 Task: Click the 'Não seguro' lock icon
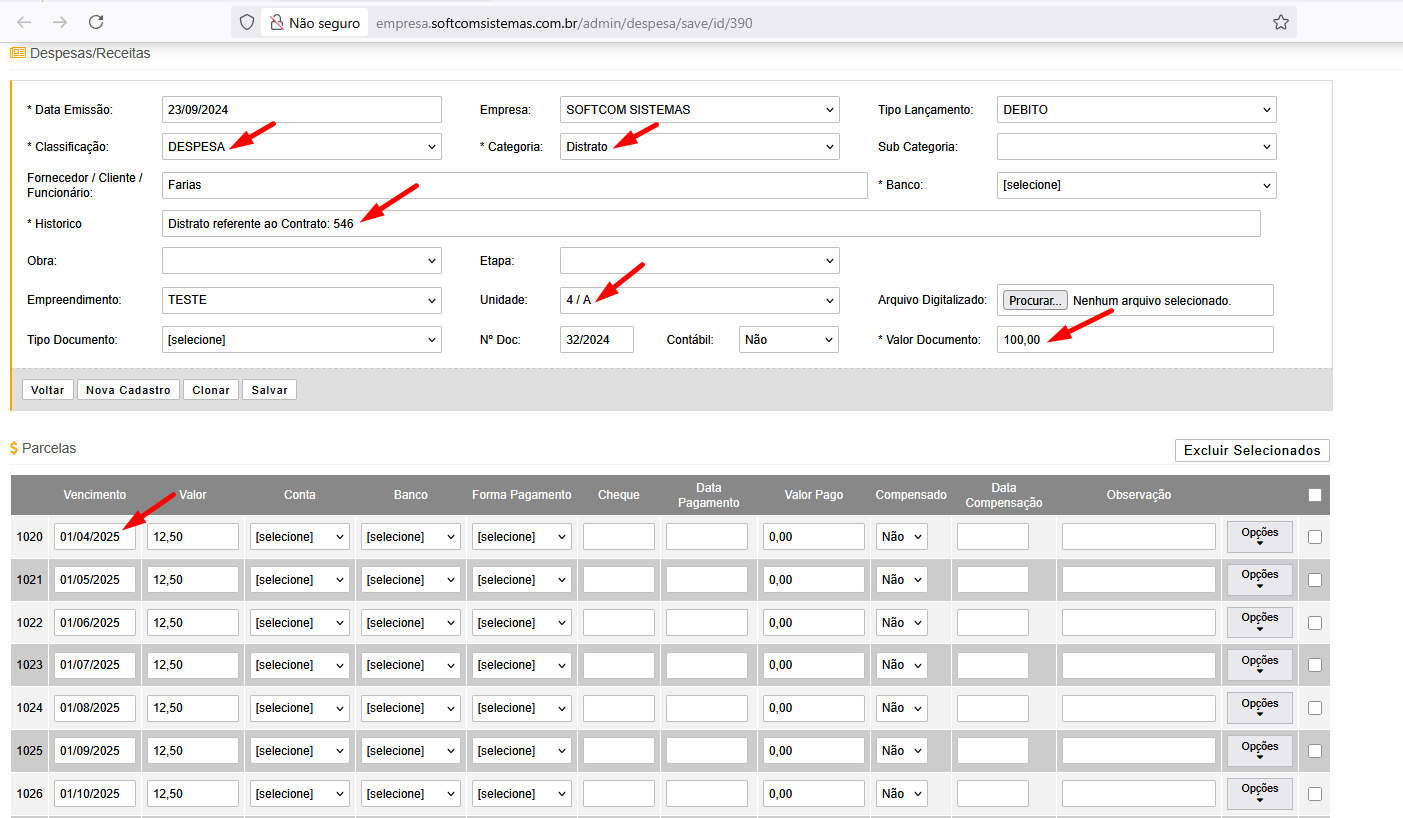[276, 22]
